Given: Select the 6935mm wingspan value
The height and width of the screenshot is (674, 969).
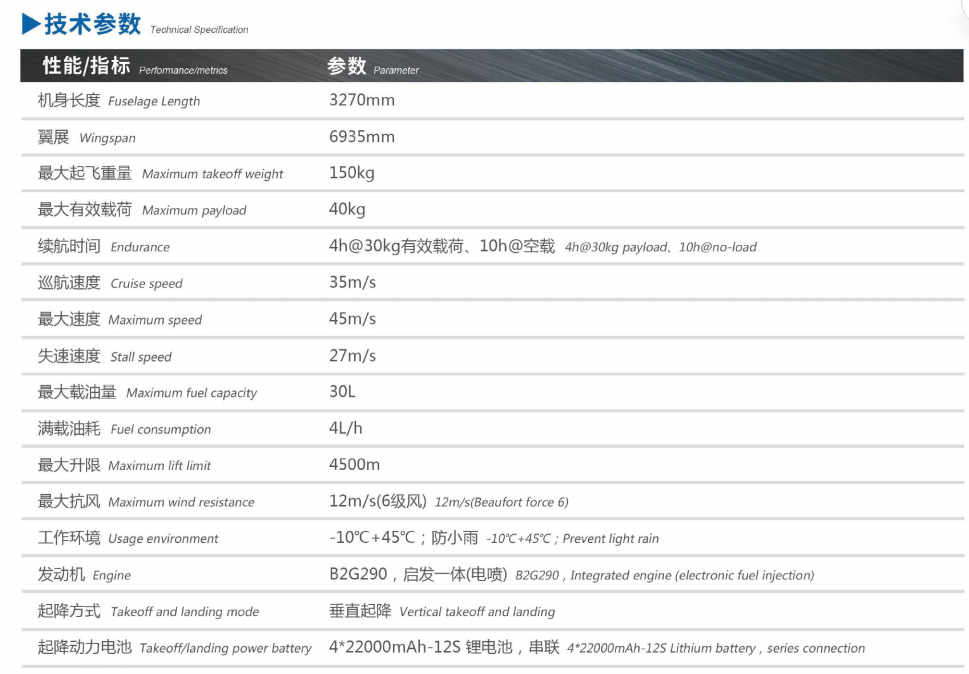Looking at the screenshot, I should 361,137.
